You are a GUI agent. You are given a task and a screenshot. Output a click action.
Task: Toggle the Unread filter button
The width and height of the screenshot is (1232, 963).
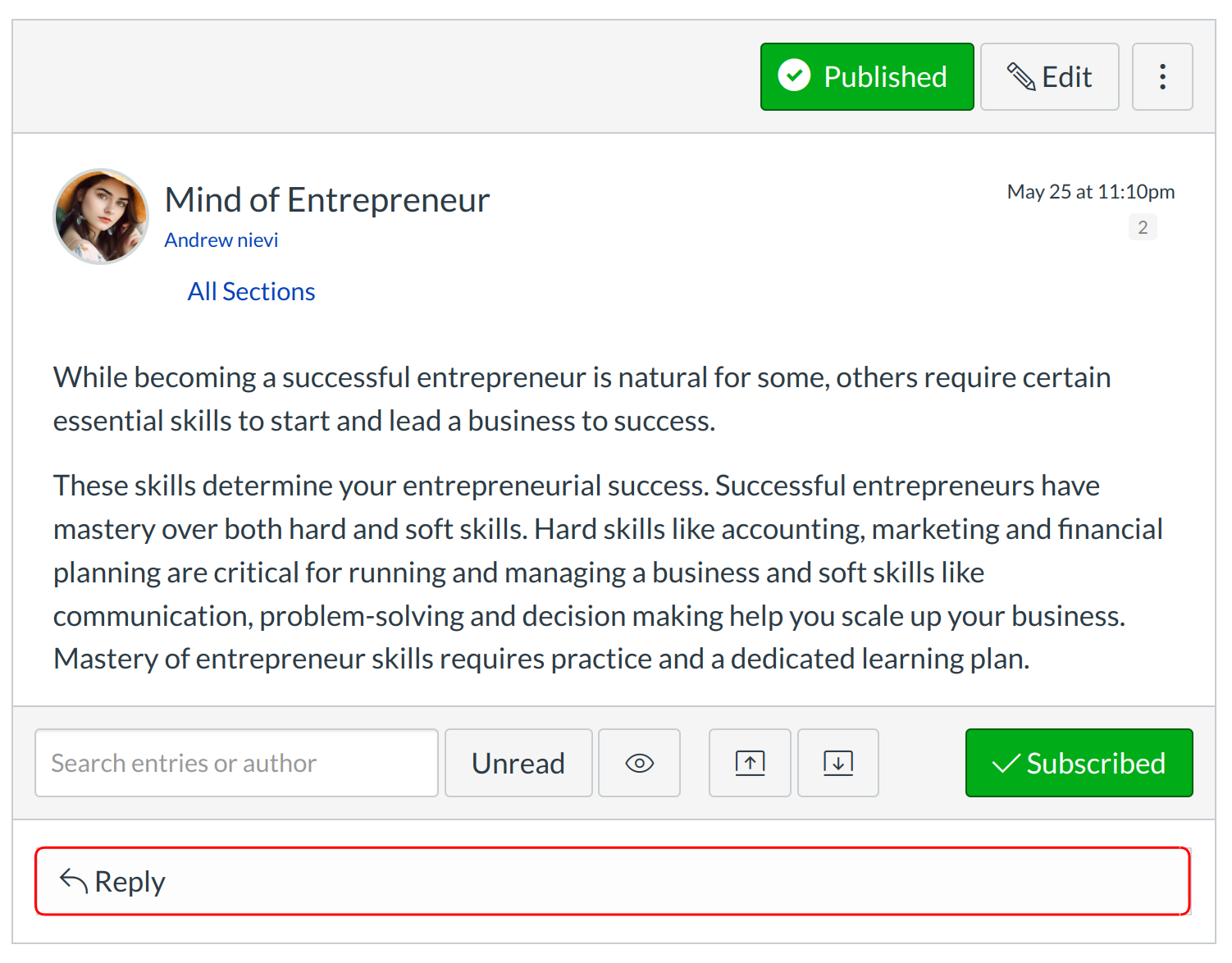tap(518, 763)
